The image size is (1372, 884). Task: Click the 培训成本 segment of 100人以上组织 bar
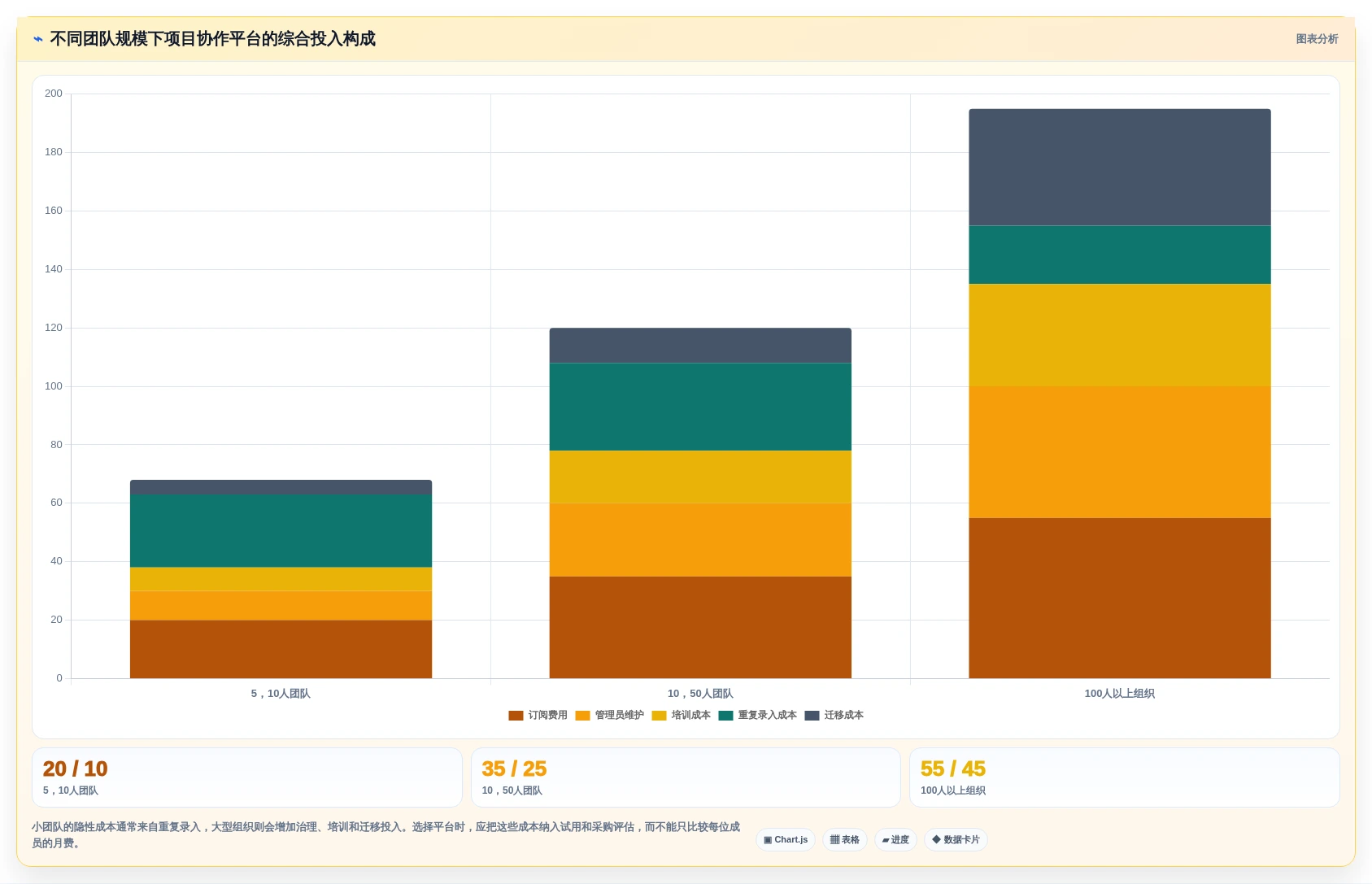tap(1120, 335)
